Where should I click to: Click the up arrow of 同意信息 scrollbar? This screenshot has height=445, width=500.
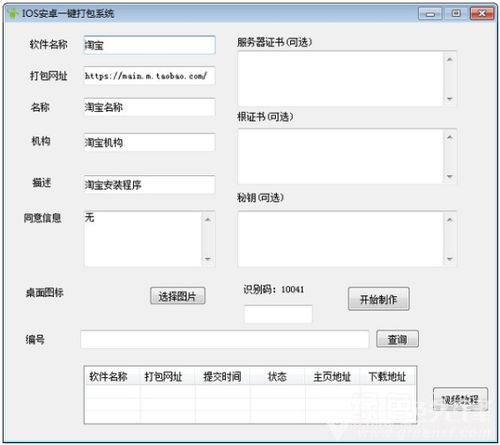208,219
